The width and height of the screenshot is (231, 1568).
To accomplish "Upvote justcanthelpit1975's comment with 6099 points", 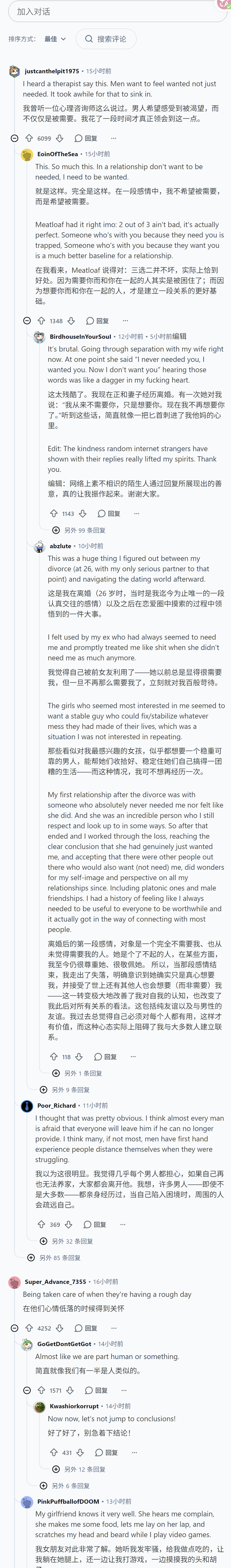I will click(29, 138).
